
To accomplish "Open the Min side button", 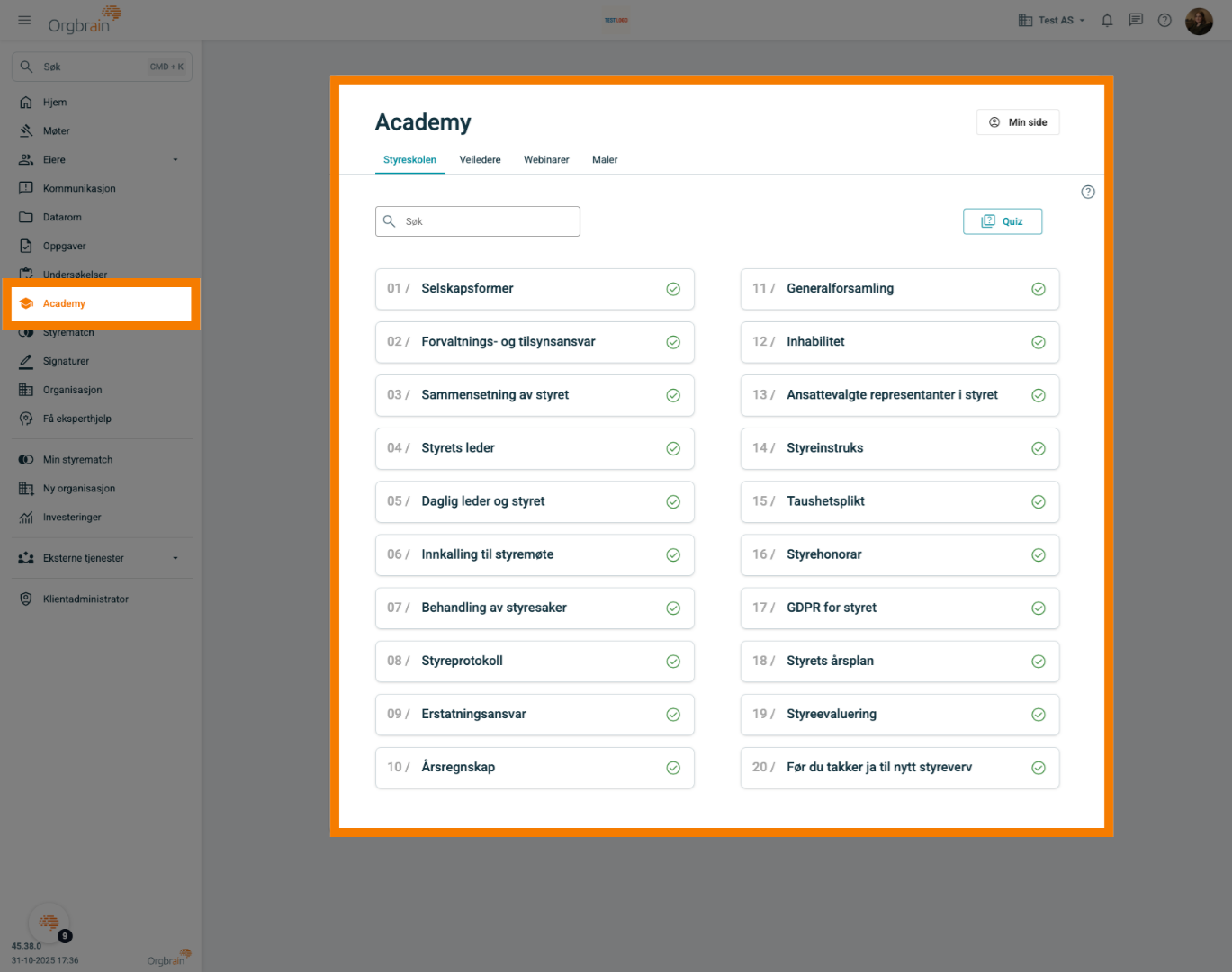I will (1018, 122).
